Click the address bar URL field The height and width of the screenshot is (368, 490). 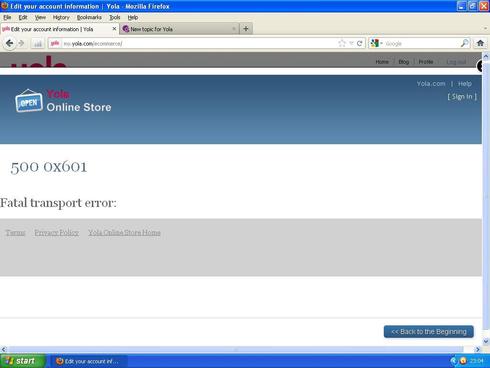[x=199, y=43]
